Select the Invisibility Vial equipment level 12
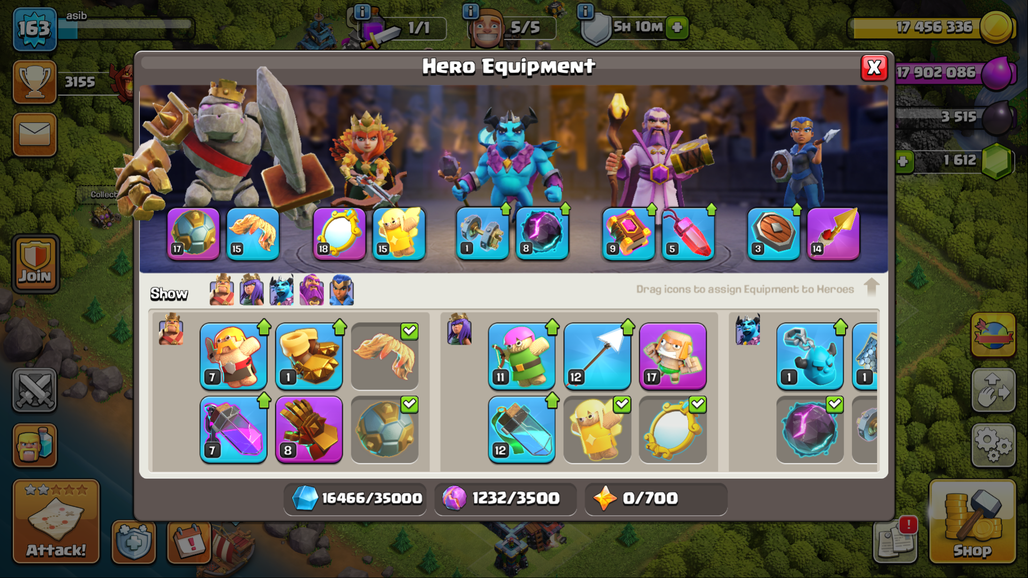This screenshot has height=578, width=1028. click(522, 429)
